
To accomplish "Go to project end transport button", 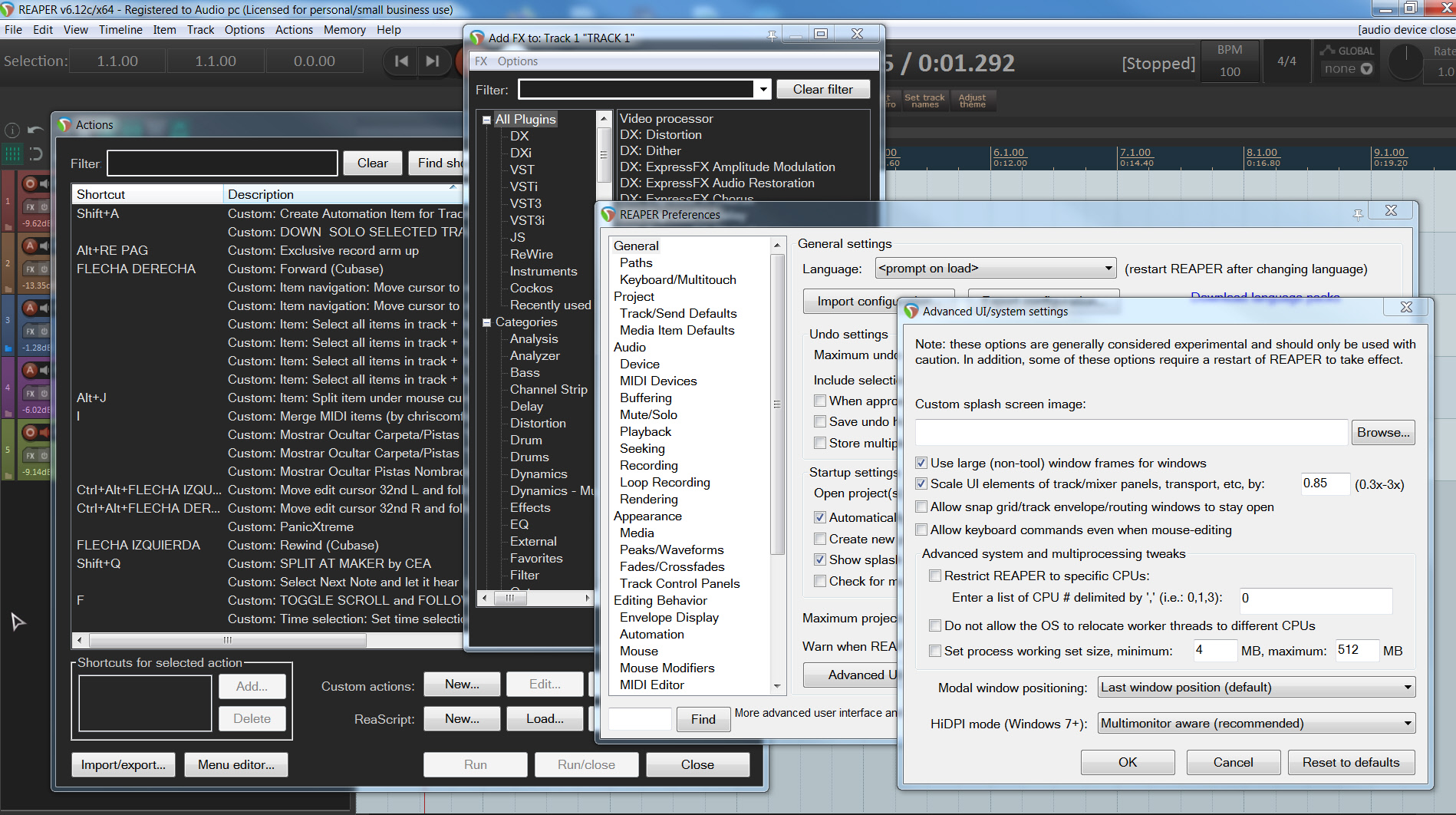I will (432, 61).
